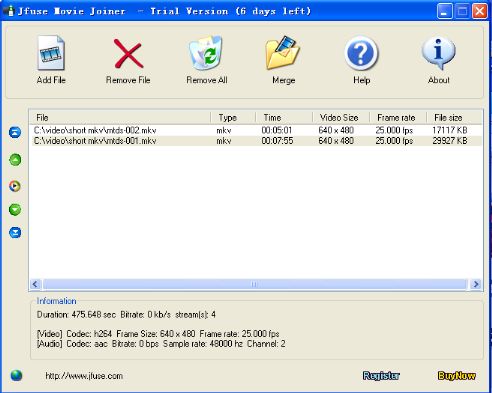Screen dimensions: 492x393
Task: Sort list by Video Size column header
Action: (x=341, y=117)
